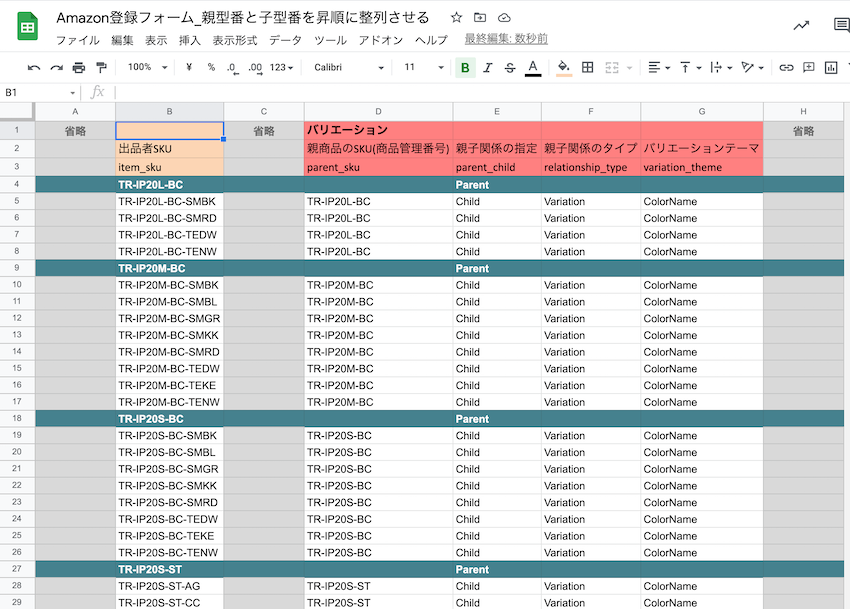Viewport: 850px width, 609px height.
Task: Open the データ menu
Action: (x=285, y=40)
